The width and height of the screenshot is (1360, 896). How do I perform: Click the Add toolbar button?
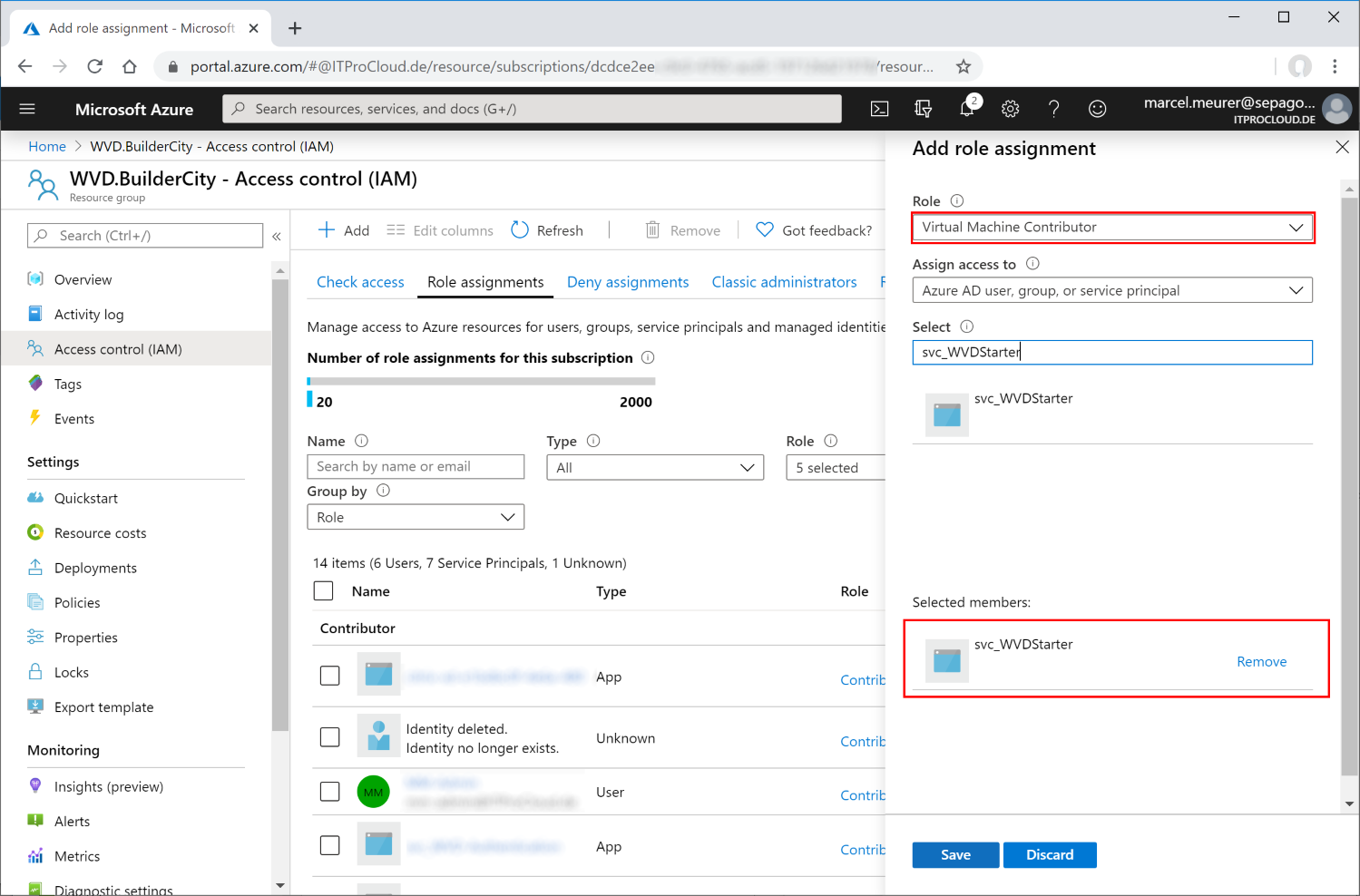[x=344, y=230]
